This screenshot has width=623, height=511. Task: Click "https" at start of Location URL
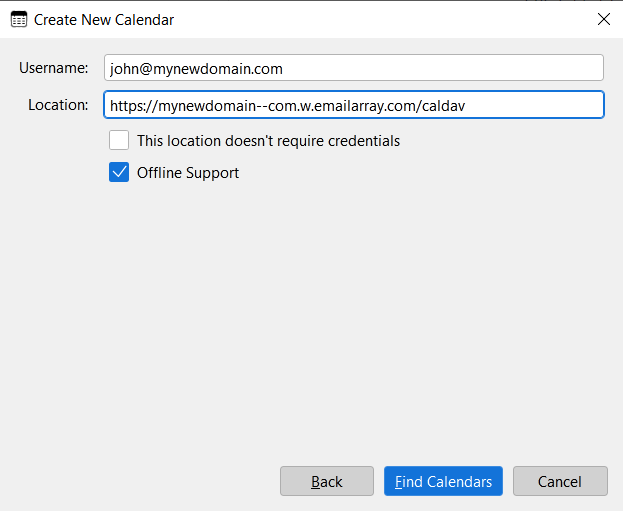(x=128, y=105)
